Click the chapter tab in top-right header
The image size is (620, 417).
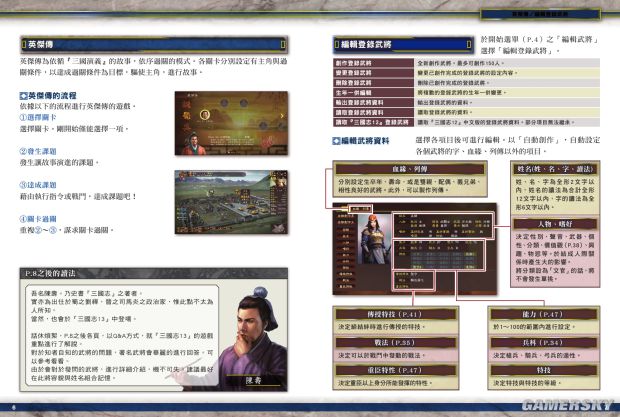[540, 14]
